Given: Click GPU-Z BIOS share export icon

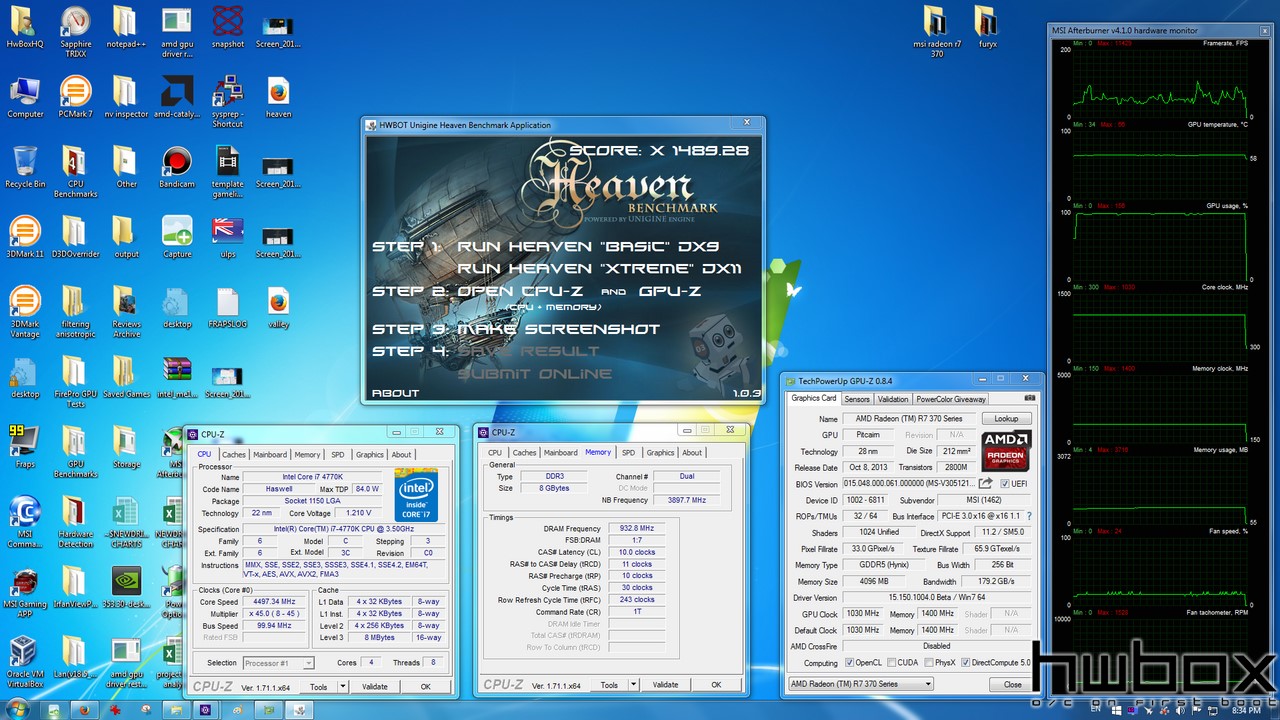Looking at the screenshot, I should 985,484.
